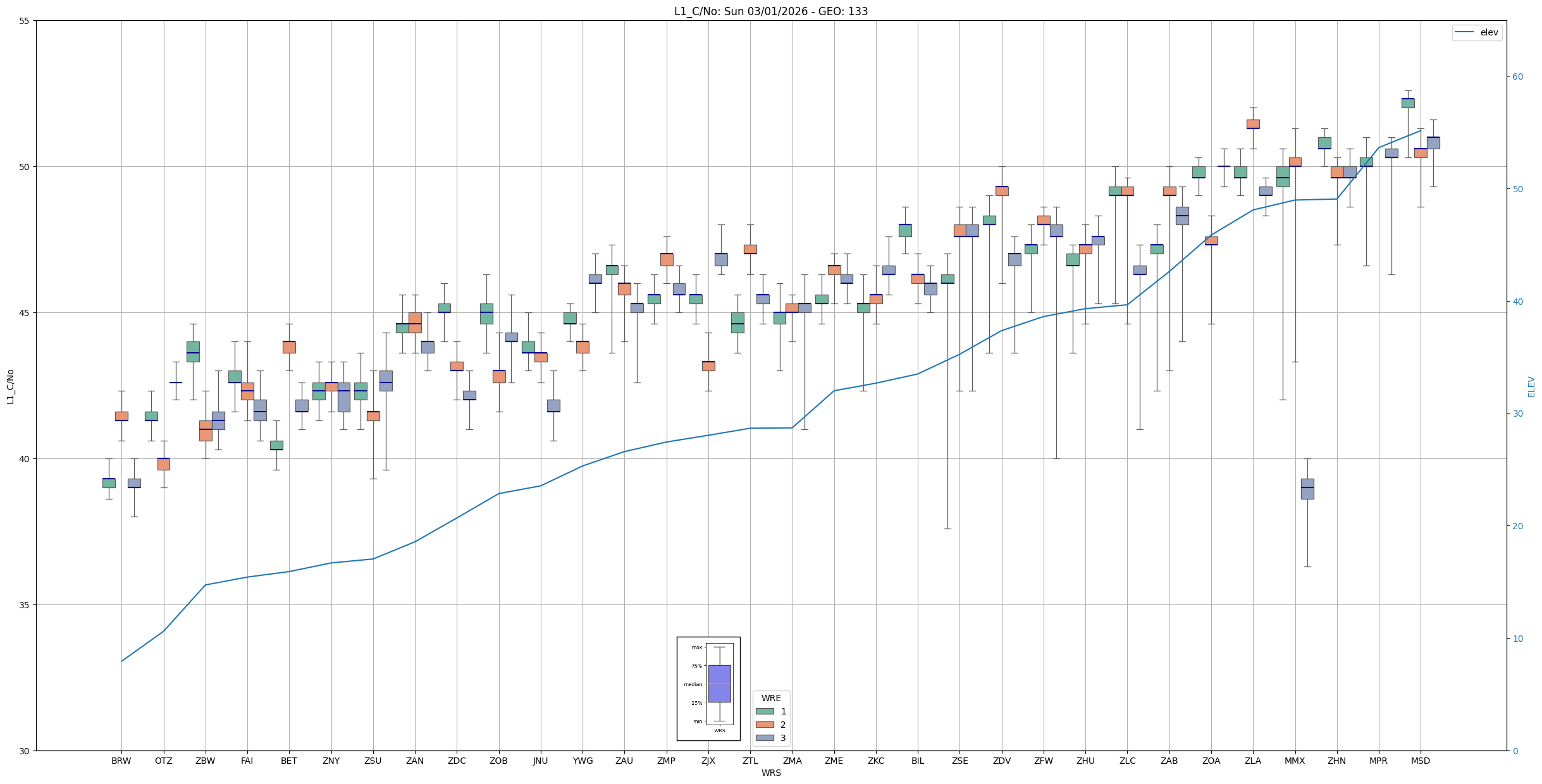The height and width of the screenshot is (784, 1542).
Task: Click the MSD label on the x-axis
Action: [x=1420, y=761]
